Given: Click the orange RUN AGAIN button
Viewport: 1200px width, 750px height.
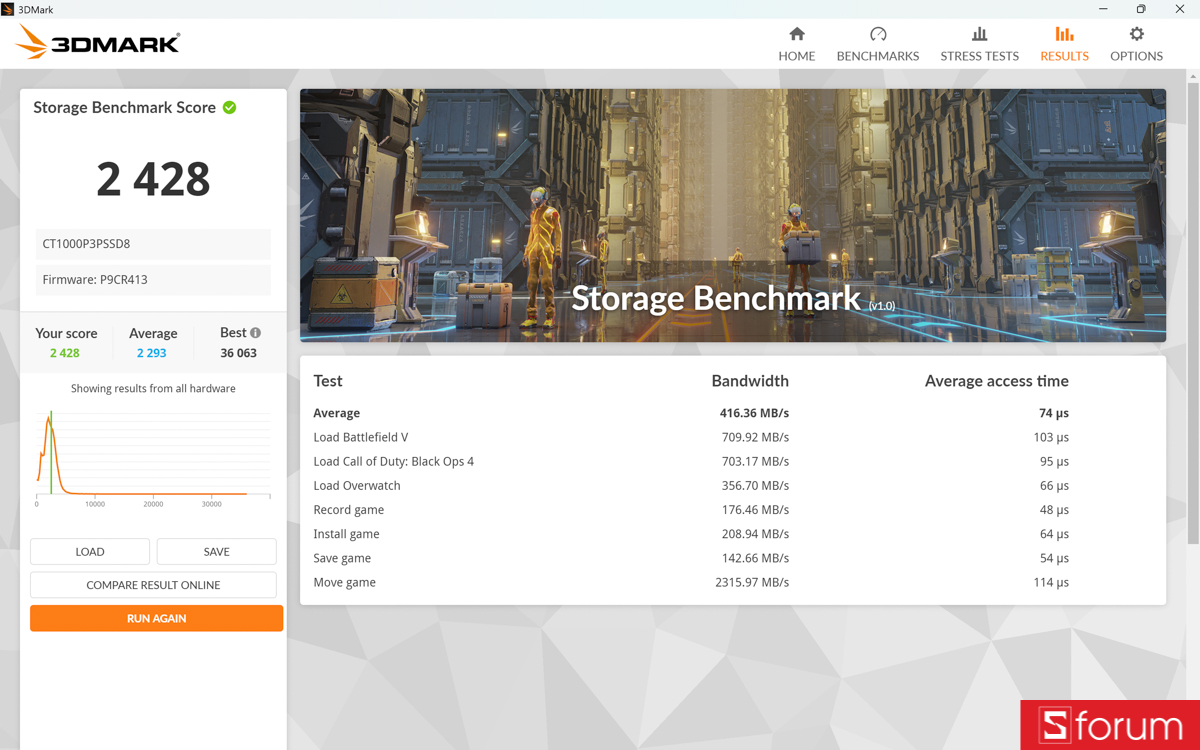Looking at the screenshot, I should point(156,618).
